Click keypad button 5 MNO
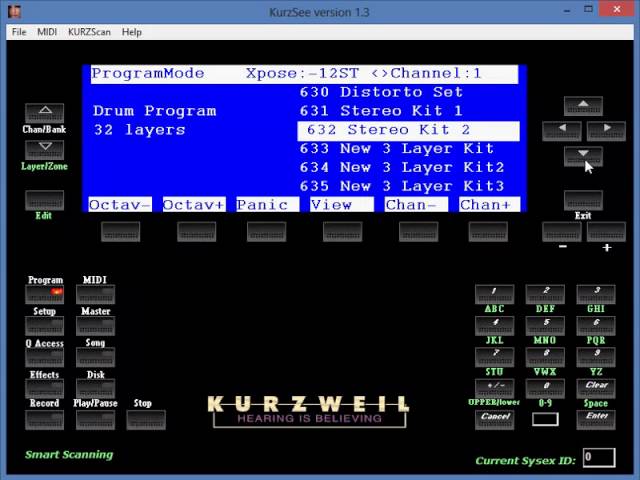640x480 pixels. (x=545, y=325)
